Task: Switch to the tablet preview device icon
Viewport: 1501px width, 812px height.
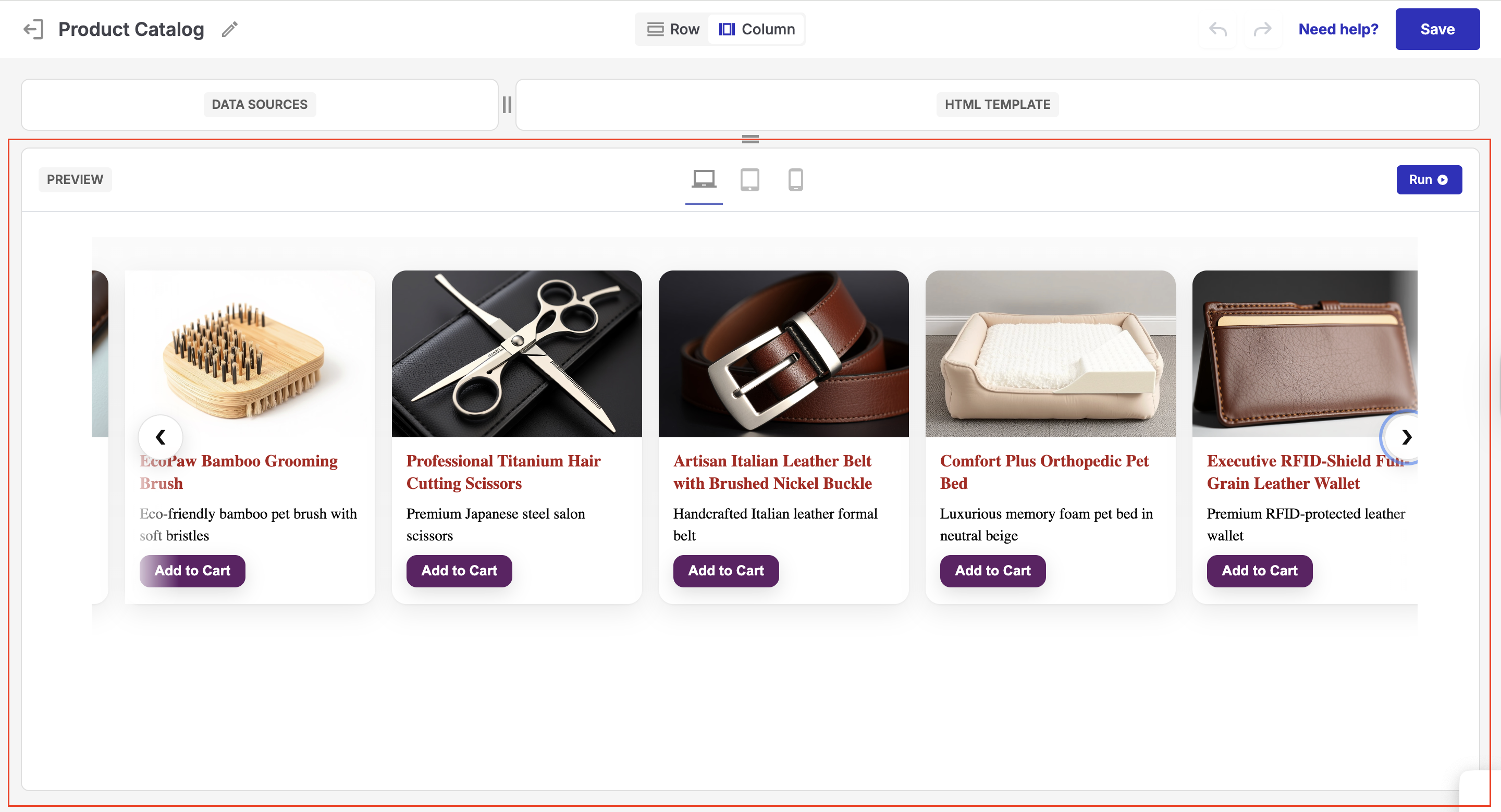Action: pos(749,179)
